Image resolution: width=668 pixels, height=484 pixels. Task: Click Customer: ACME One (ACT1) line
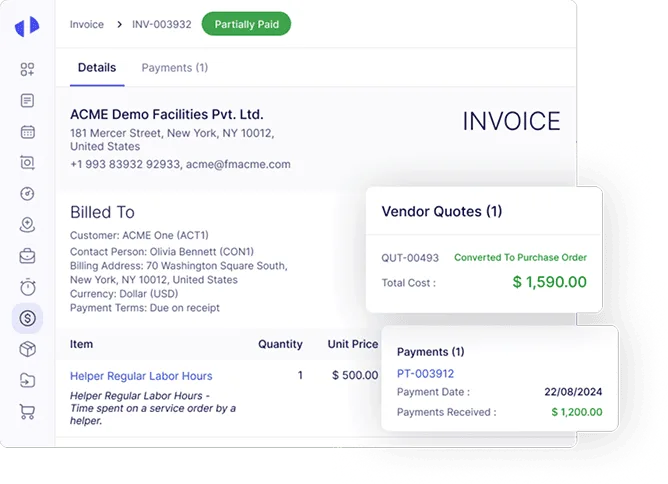click(x=139, y=235)
